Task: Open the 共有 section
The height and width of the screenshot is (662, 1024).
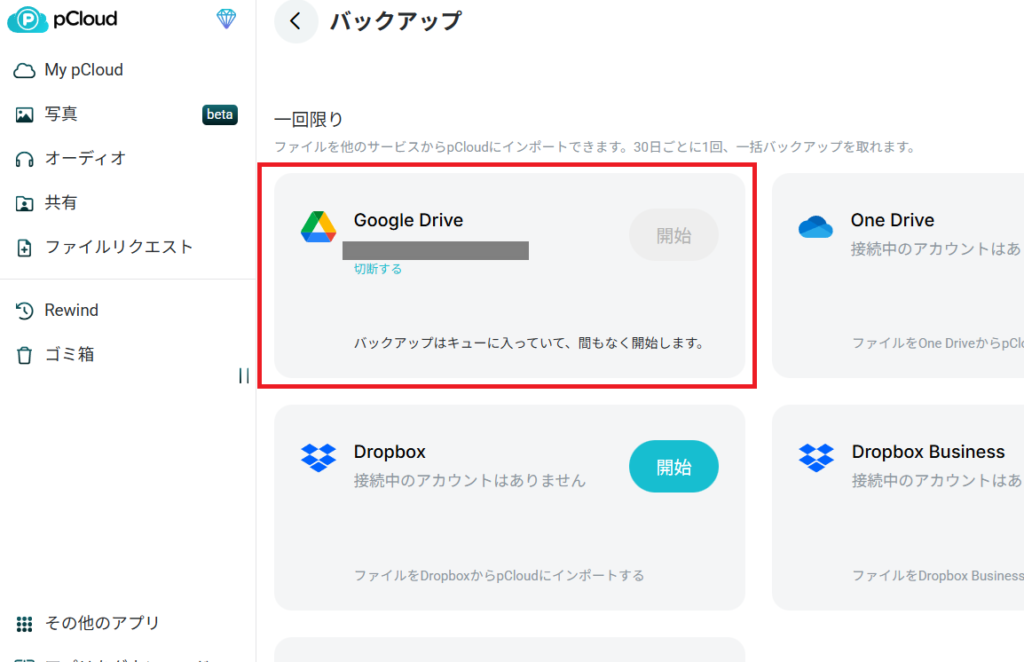Action: [61, 203]
